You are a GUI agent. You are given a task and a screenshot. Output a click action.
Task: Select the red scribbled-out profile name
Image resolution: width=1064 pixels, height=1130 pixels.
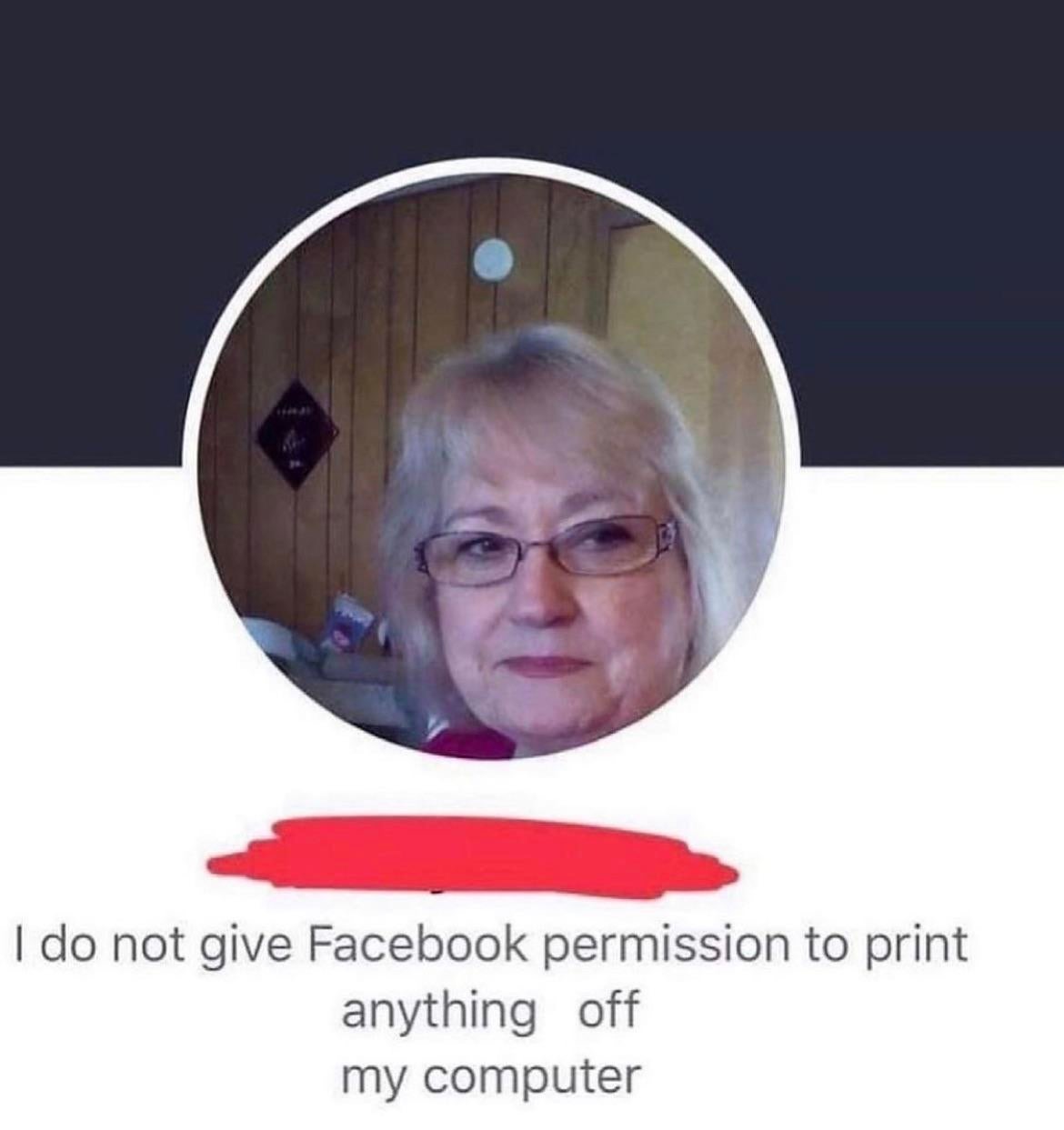click(473, 856)
